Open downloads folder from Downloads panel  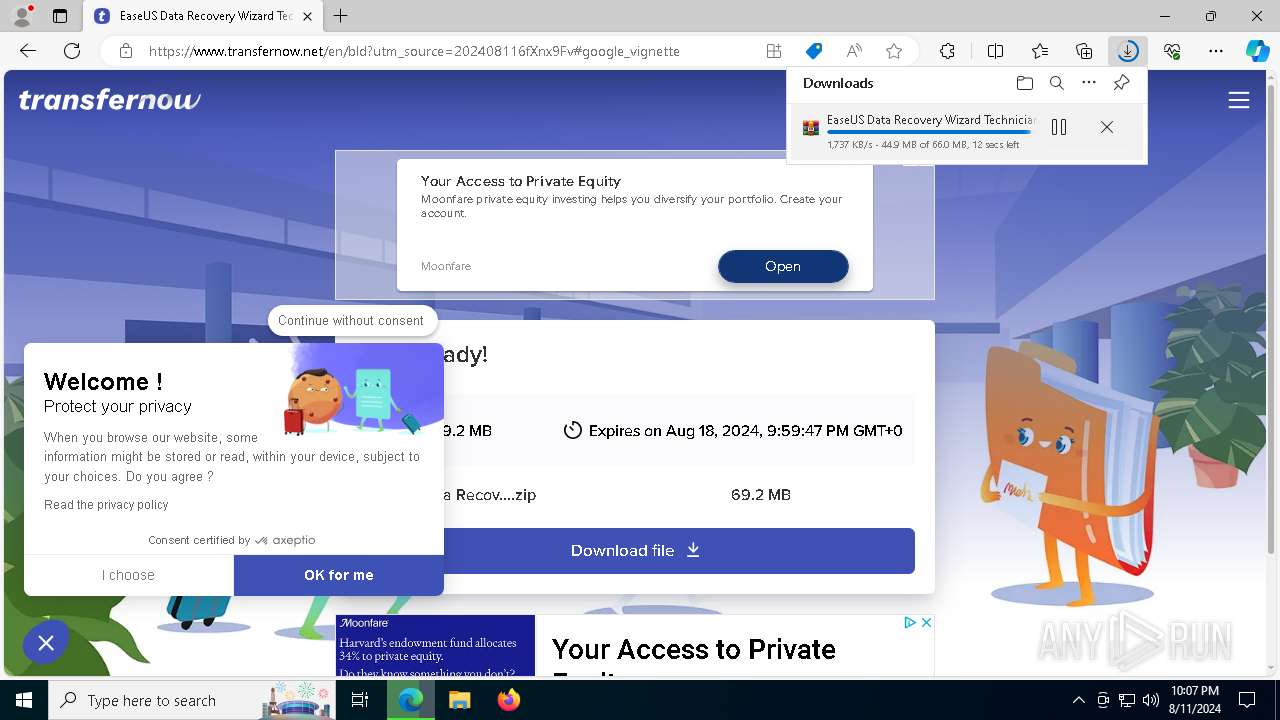pos(1024,83)
